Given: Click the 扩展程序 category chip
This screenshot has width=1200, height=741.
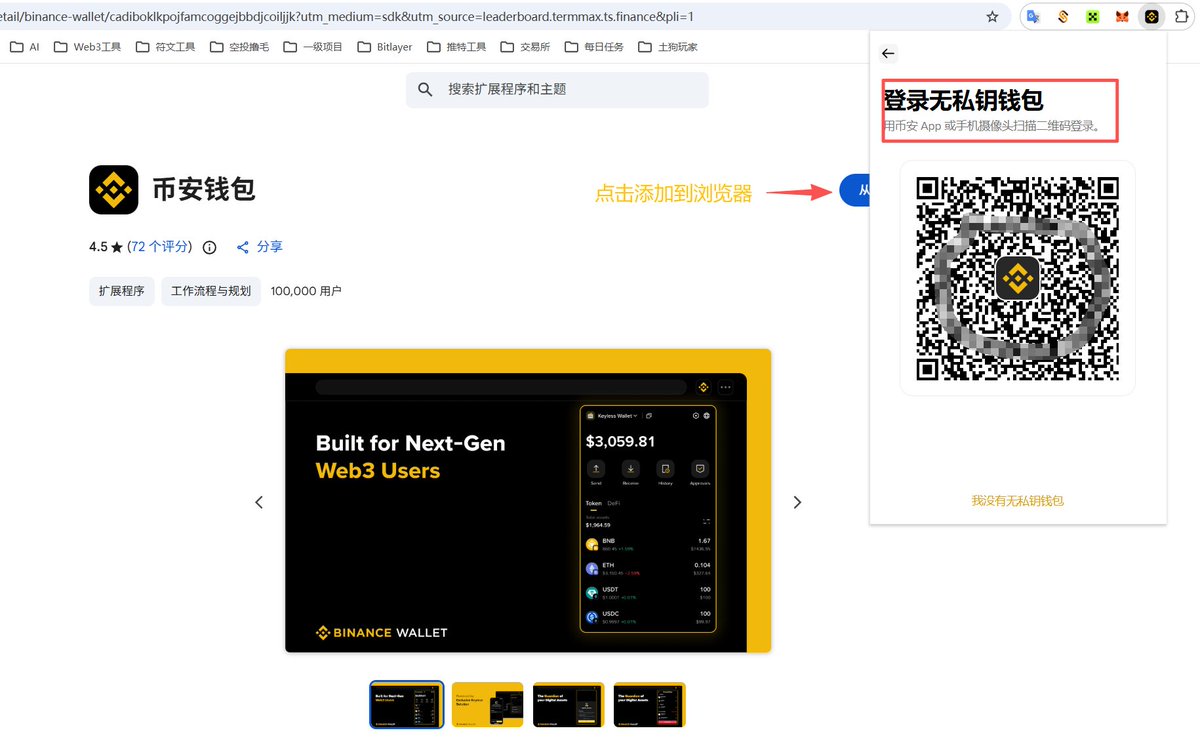Looking at the screenshot, I should pos(121,291).
